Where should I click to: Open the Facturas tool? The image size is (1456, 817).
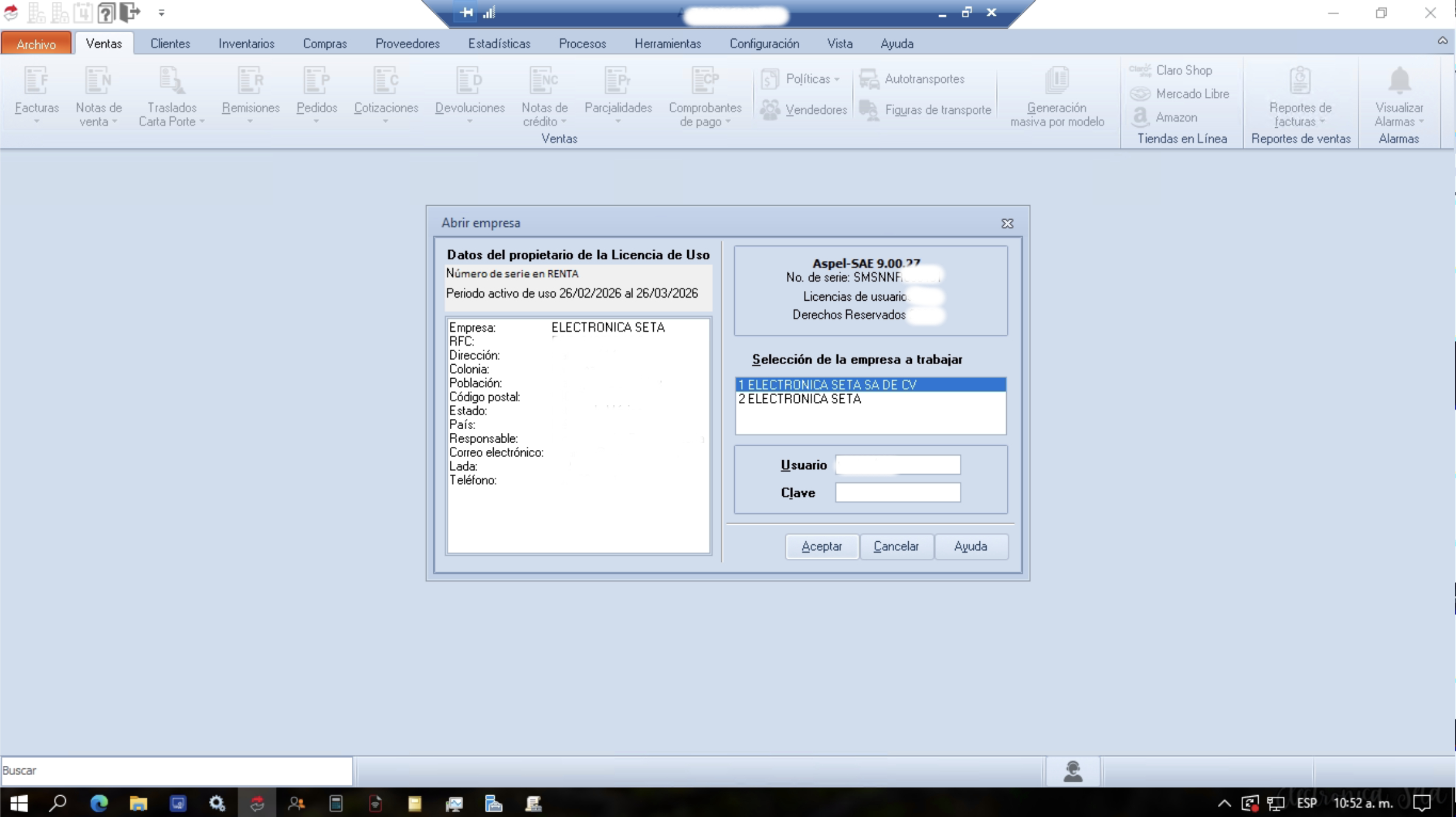point(36,94)
